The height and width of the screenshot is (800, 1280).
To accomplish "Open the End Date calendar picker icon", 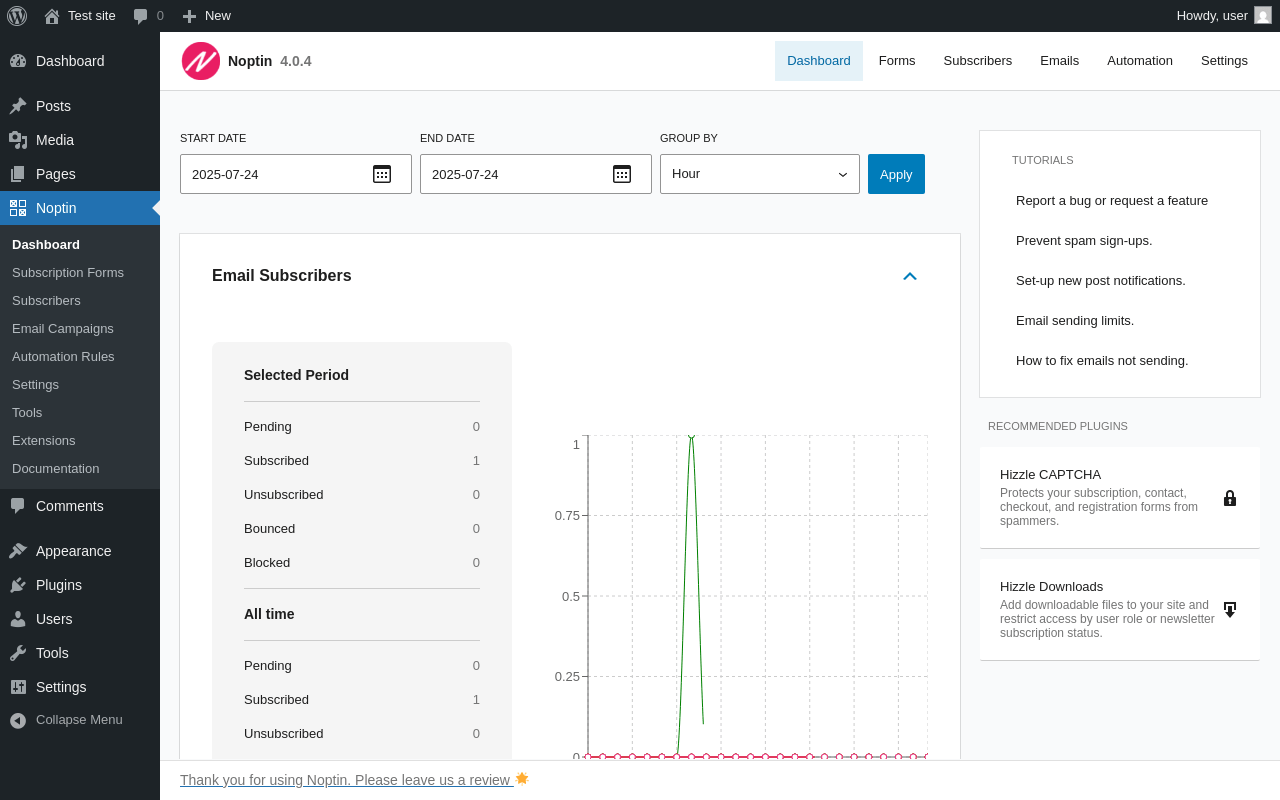I will click(x=622, y=174).
